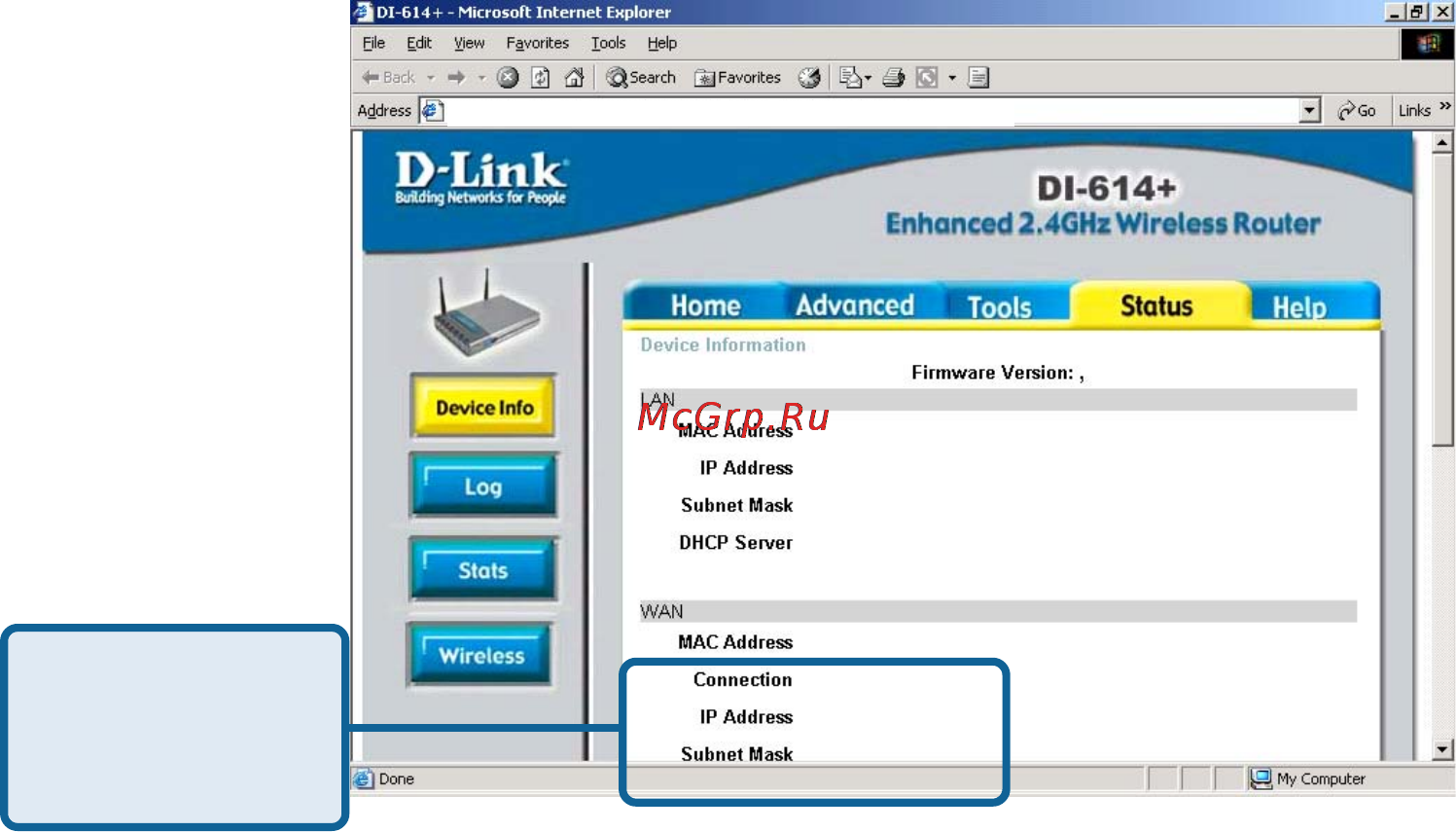The width and height of the screenshot is (1456, 832).
Task: Click the IE icon in the title bar
Action: (x=363, y=12)
